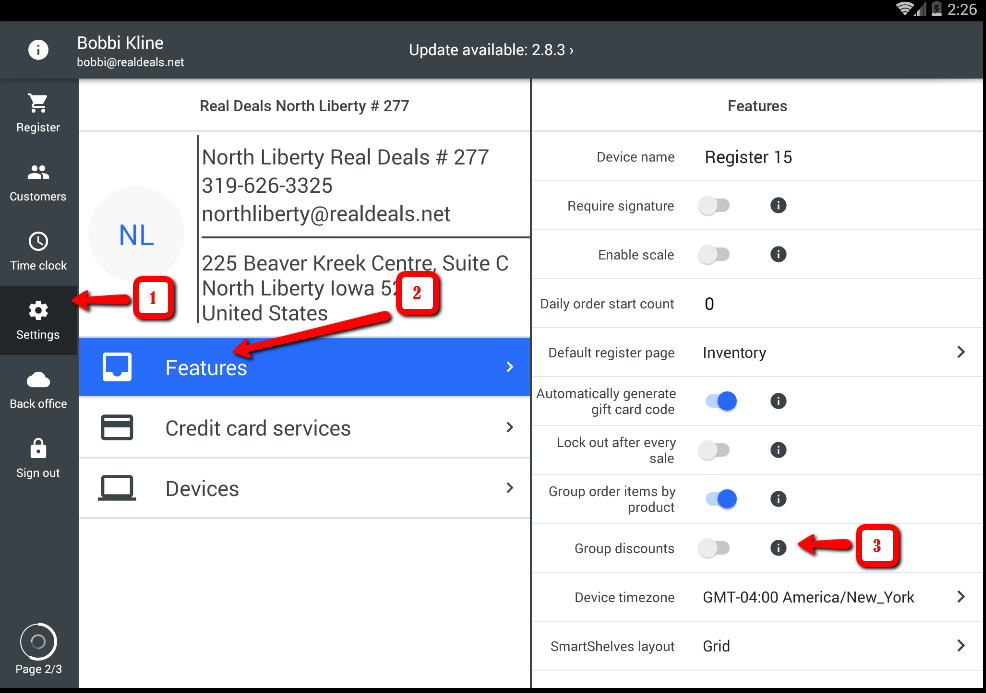Image resolution: width=986 pixels, height=693 pixels.
Task: Open the Register cart icon
Action: (x=38, y=103)
